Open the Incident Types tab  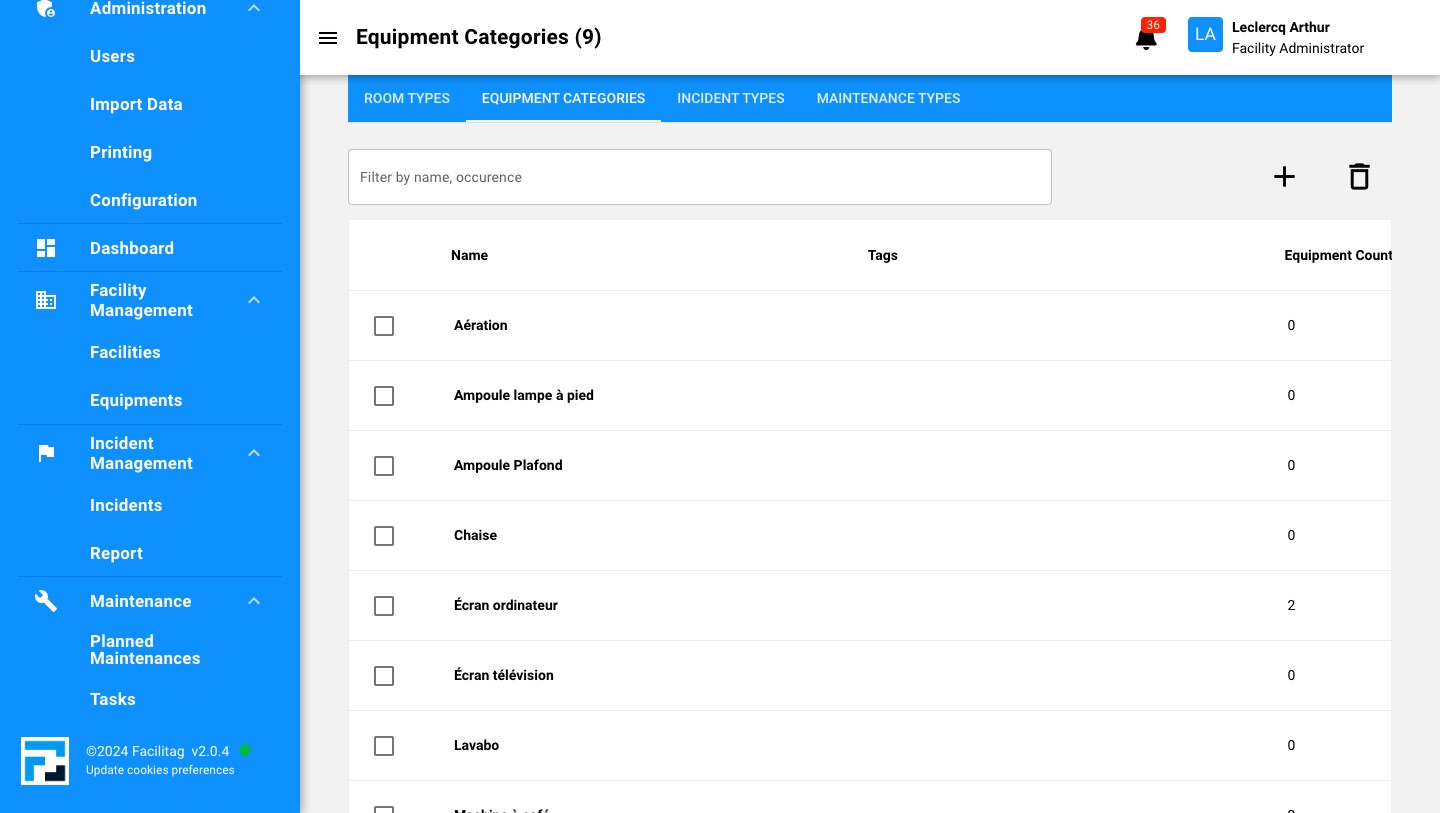click(730, 98)
